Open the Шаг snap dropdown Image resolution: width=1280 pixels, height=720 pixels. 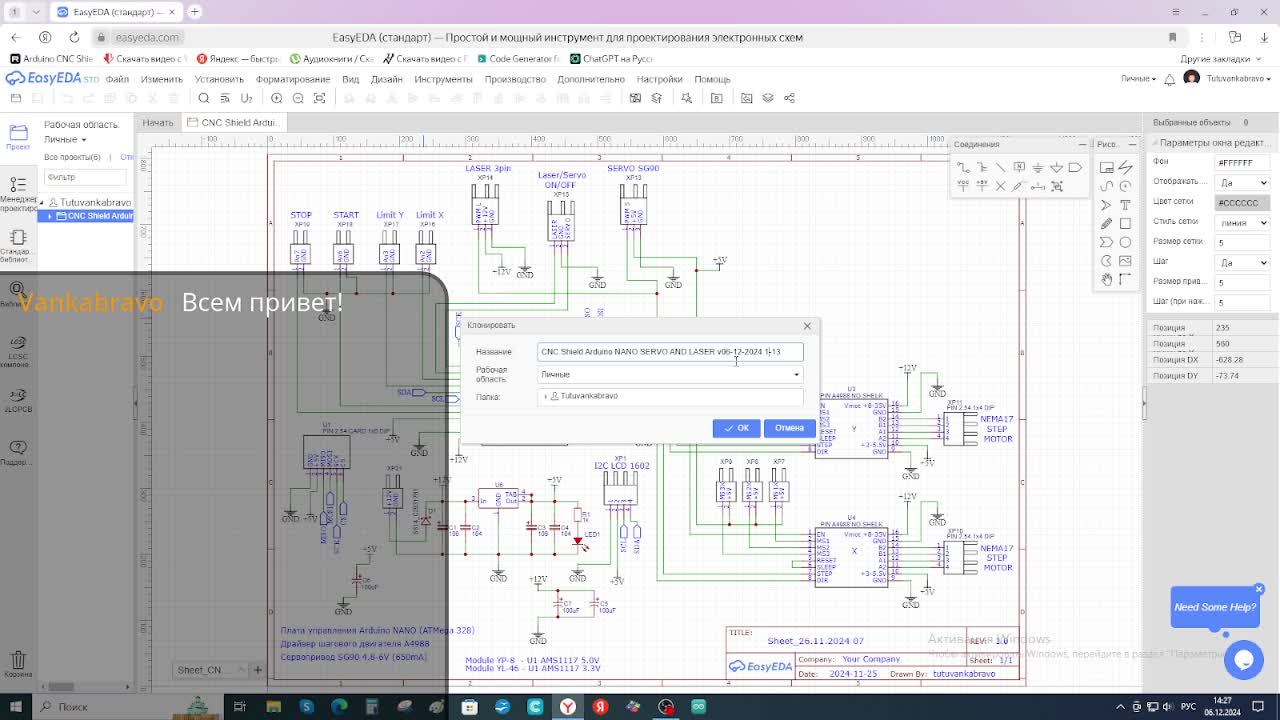coord(1243,262)
